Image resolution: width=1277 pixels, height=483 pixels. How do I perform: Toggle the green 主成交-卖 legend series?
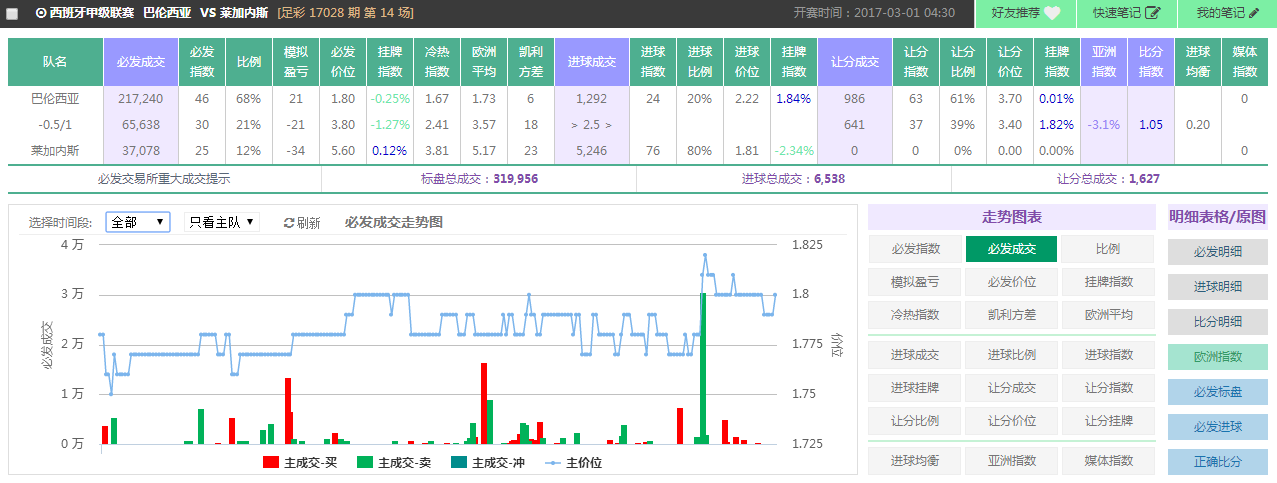point(364,463)
